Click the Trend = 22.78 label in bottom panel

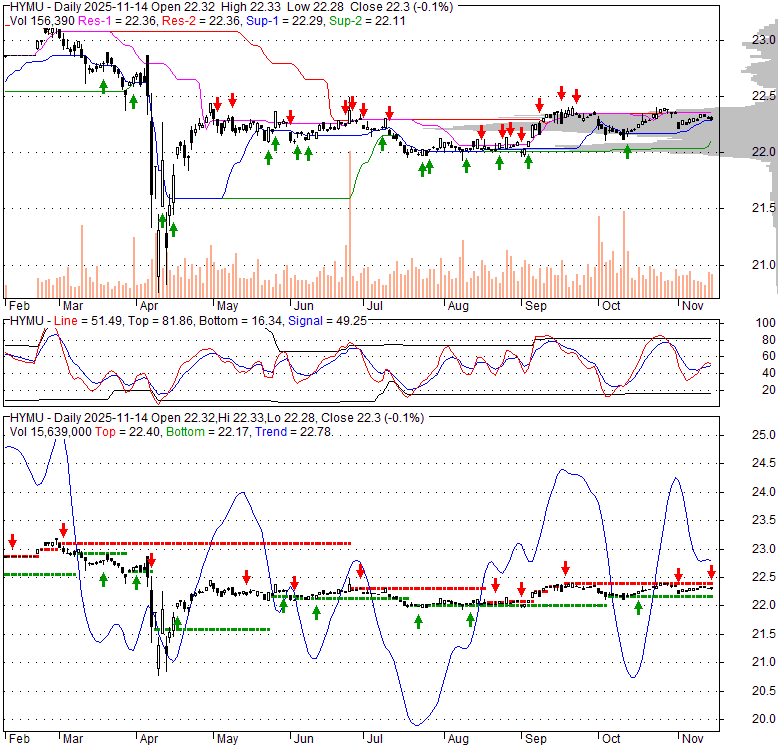click(305, 432)
